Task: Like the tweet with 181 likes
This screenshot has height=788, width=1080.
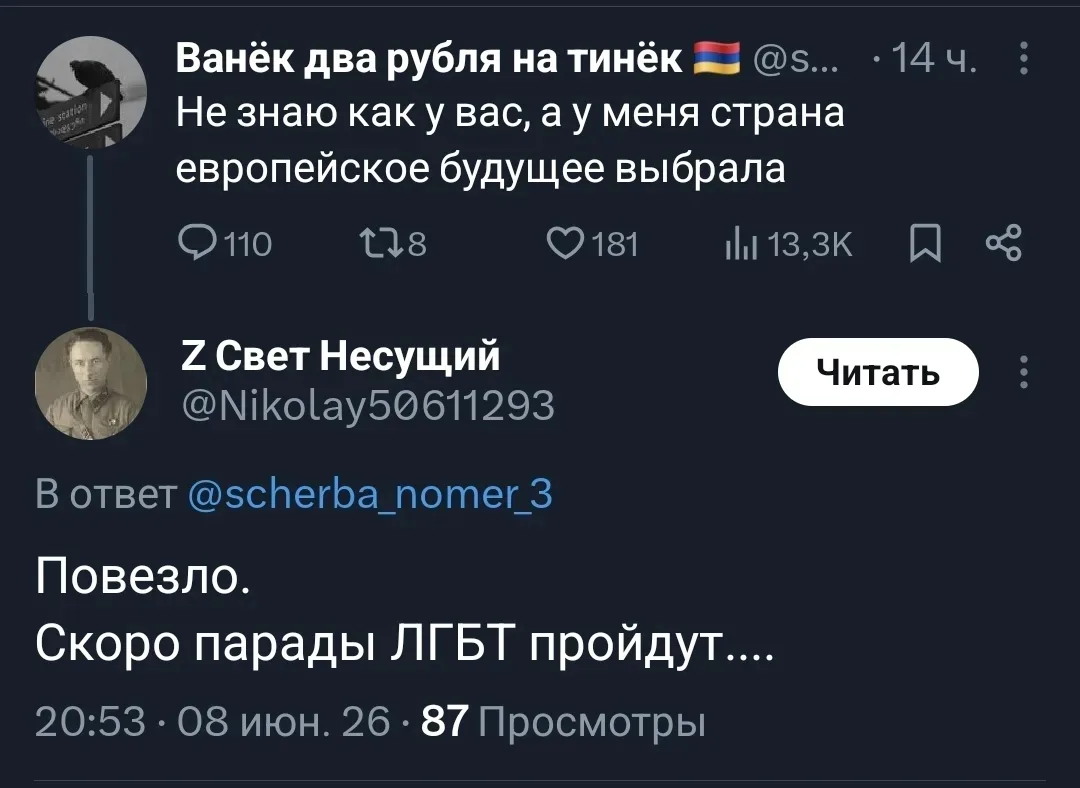Action: coord(592,244)
